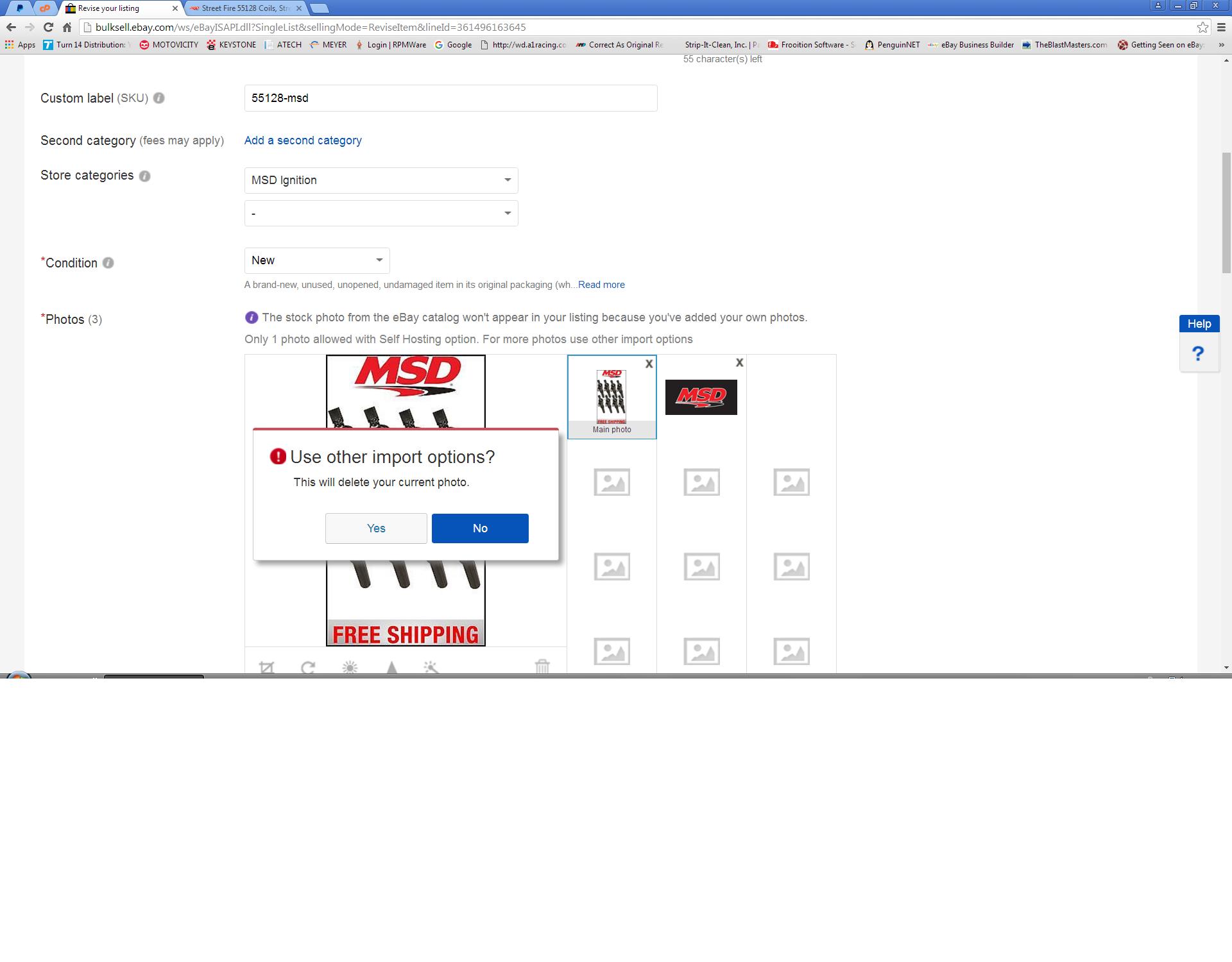The image size is (1232, 962).
Task: Click the browser back arrow
Action: coord(11,27)
